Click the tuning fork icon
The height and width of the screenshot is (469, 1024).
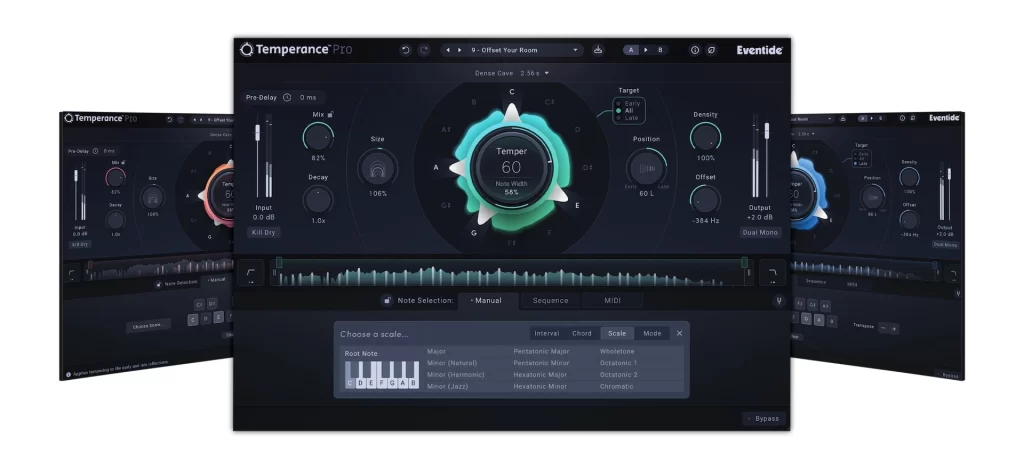tap(778, 300)
